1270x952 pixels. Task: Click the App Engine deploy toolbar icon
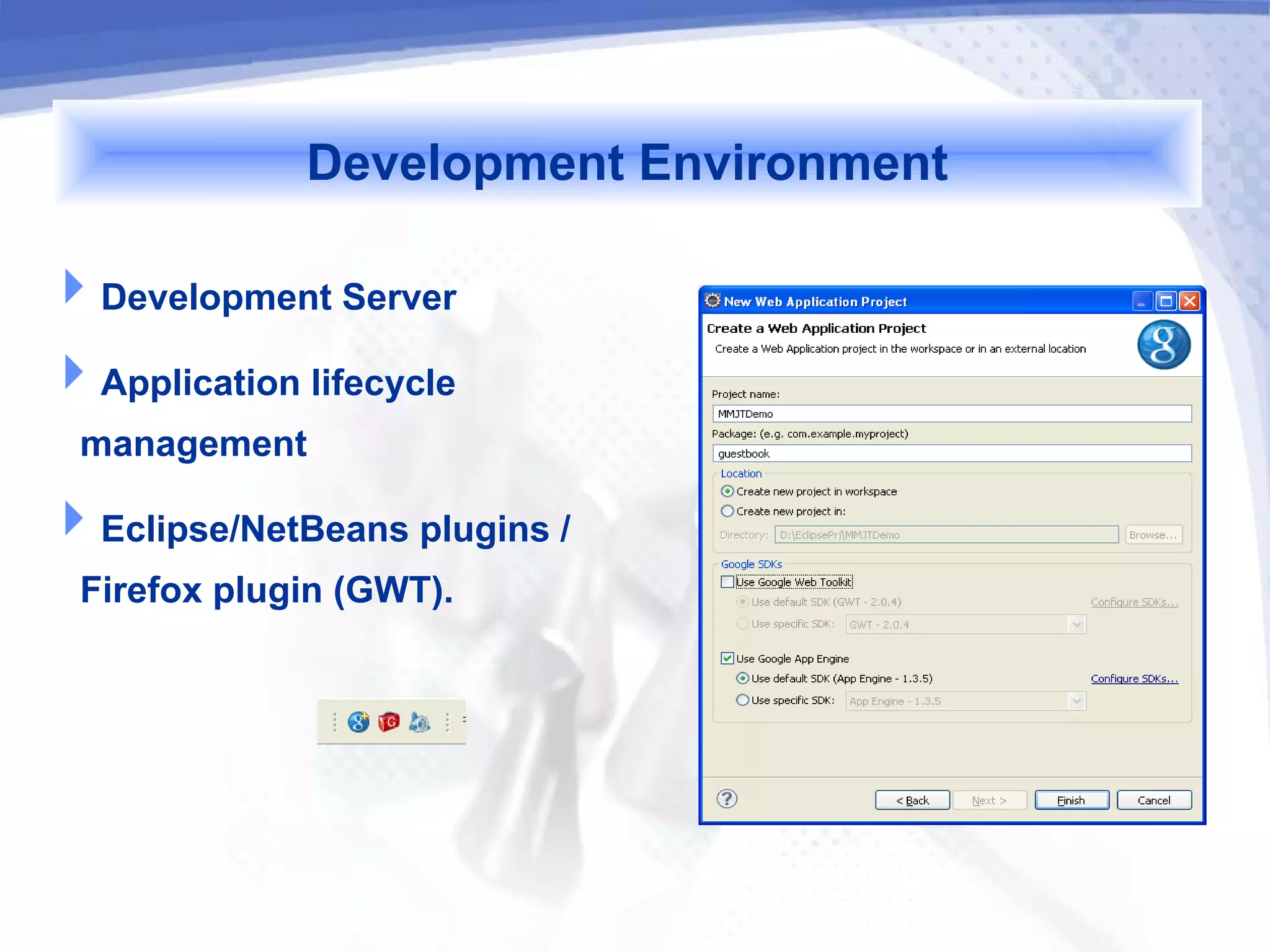tap(420, 722)
